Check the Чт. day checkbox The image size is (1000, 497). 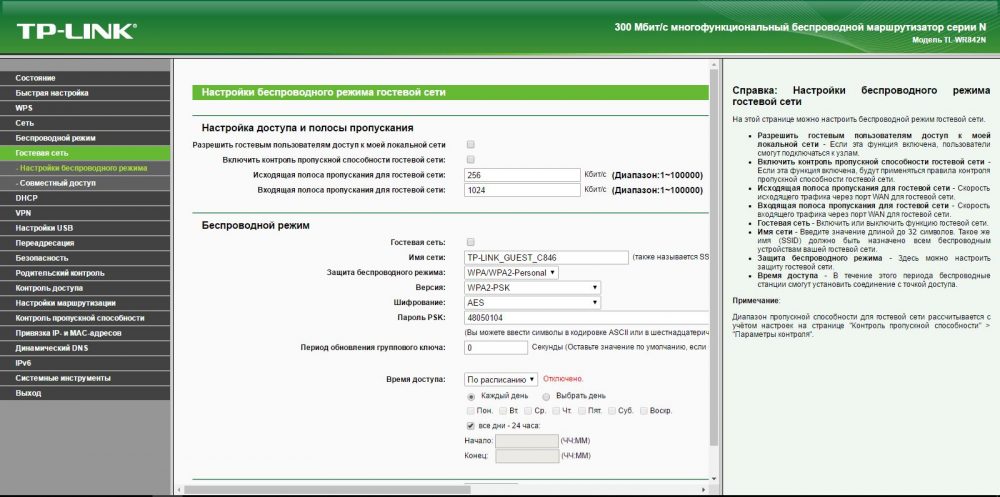(556, 411)
